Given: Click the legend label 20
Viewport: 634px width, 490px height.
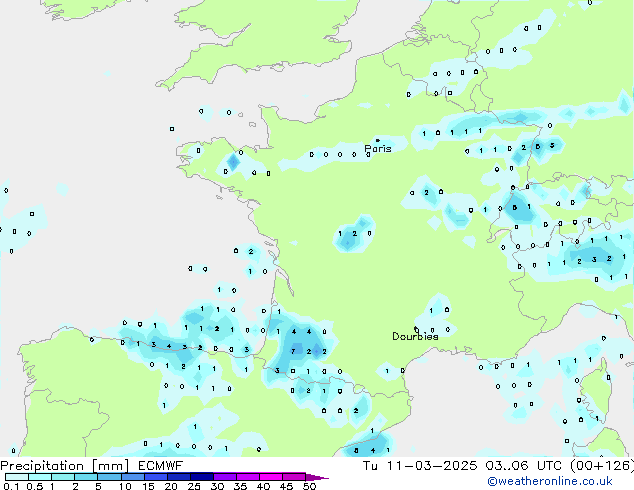Looking at the screenshot, I should [171, 486].
